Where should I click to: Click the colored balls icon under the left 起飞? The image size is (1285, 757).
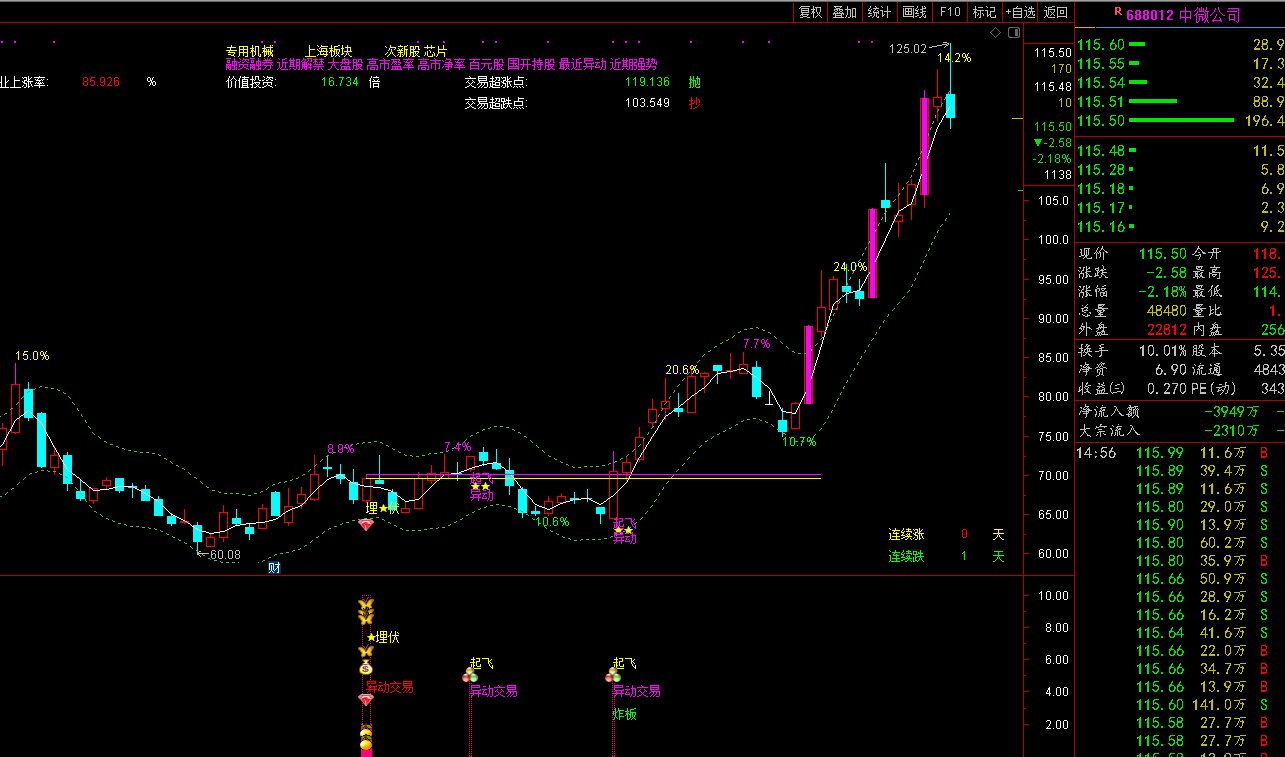coord(471,677)
